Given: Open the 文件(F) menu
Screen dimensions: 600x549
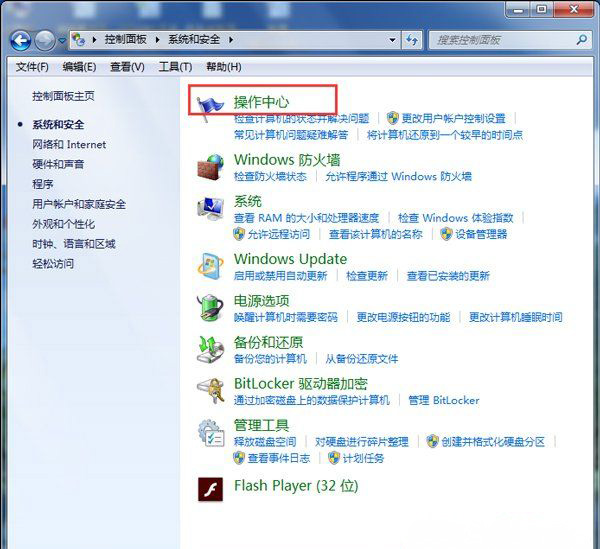Looking at the screenshot, I should coord(32,67).
